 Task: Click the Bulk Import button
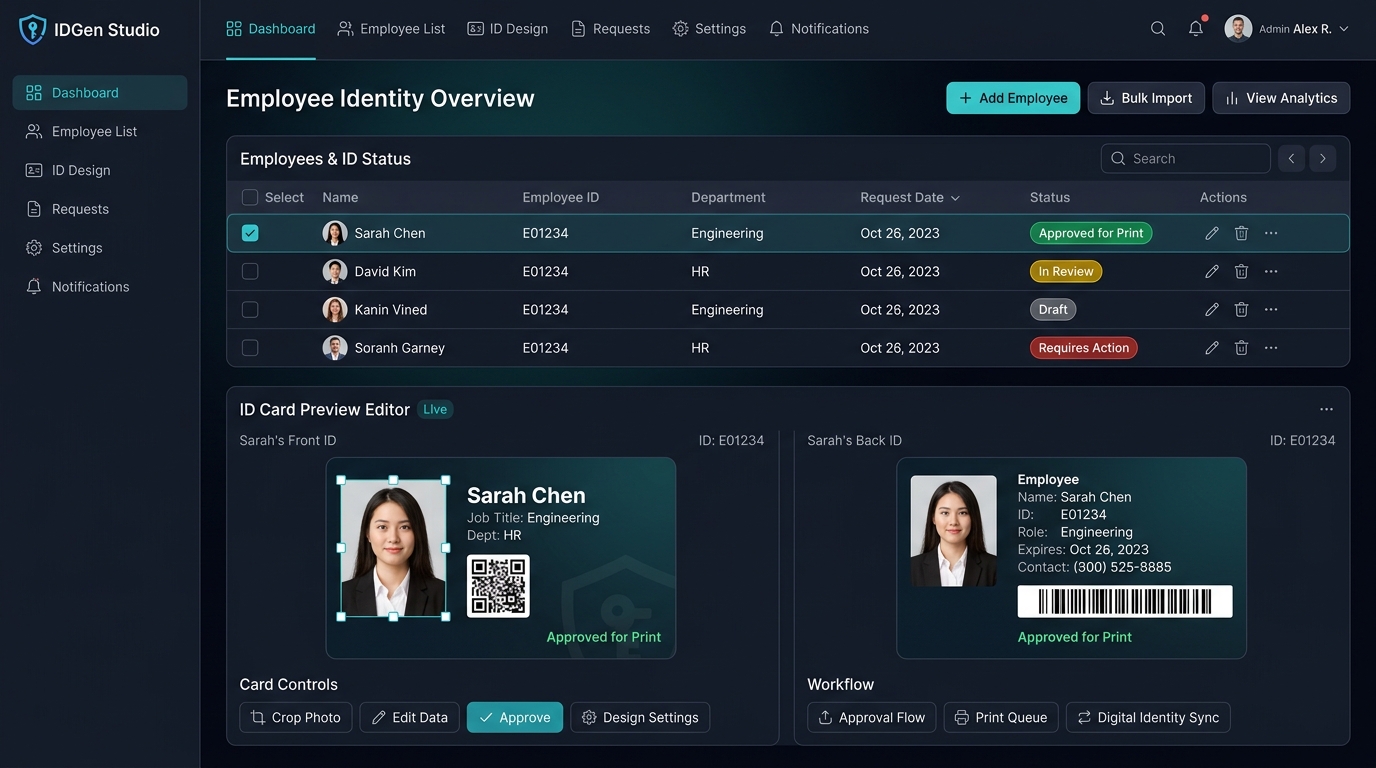[1146, 98]
